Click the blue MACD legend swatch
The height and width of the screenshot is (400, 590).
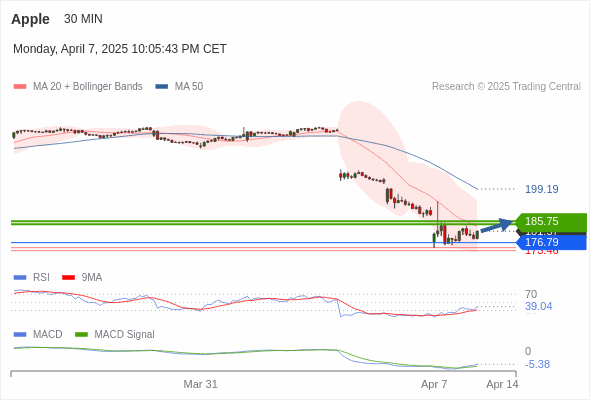click(x=20, y=334)
